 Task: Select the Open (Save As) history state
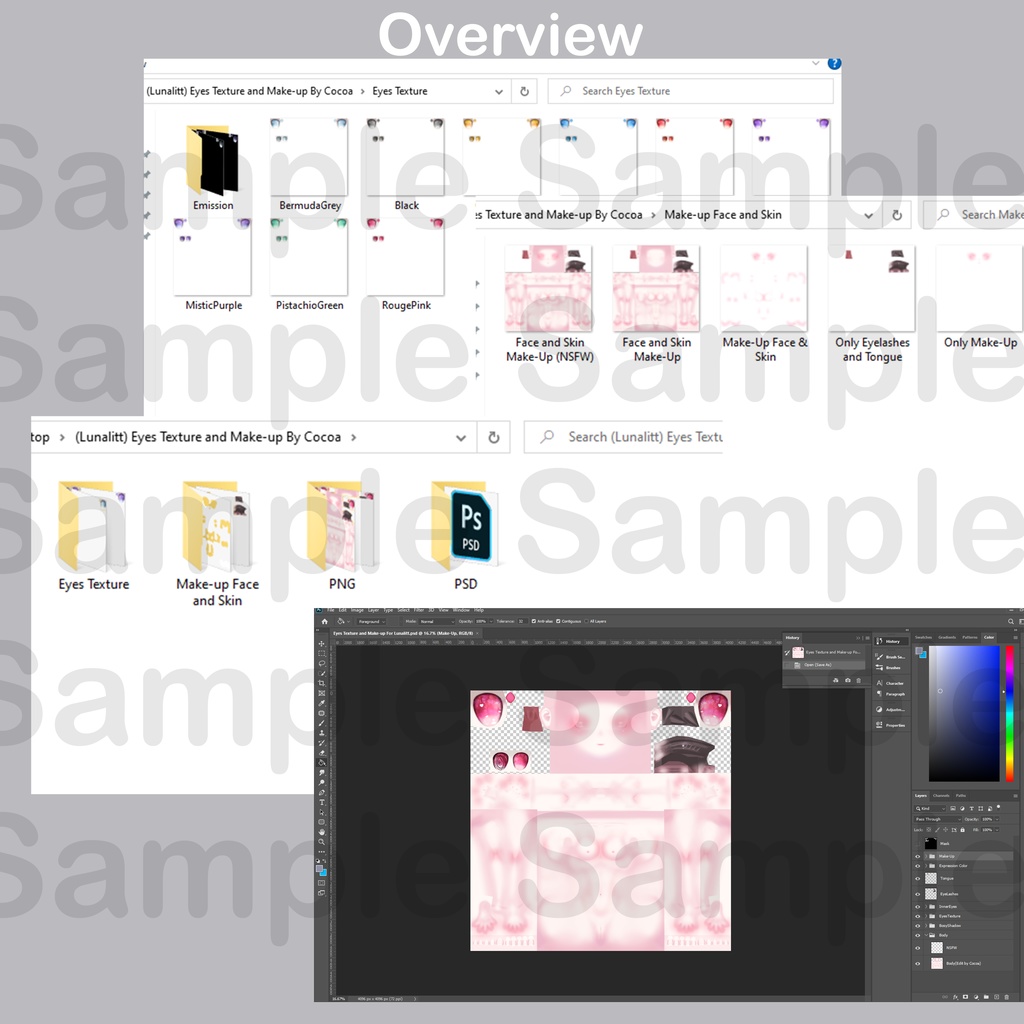click(x=824, y=665)
